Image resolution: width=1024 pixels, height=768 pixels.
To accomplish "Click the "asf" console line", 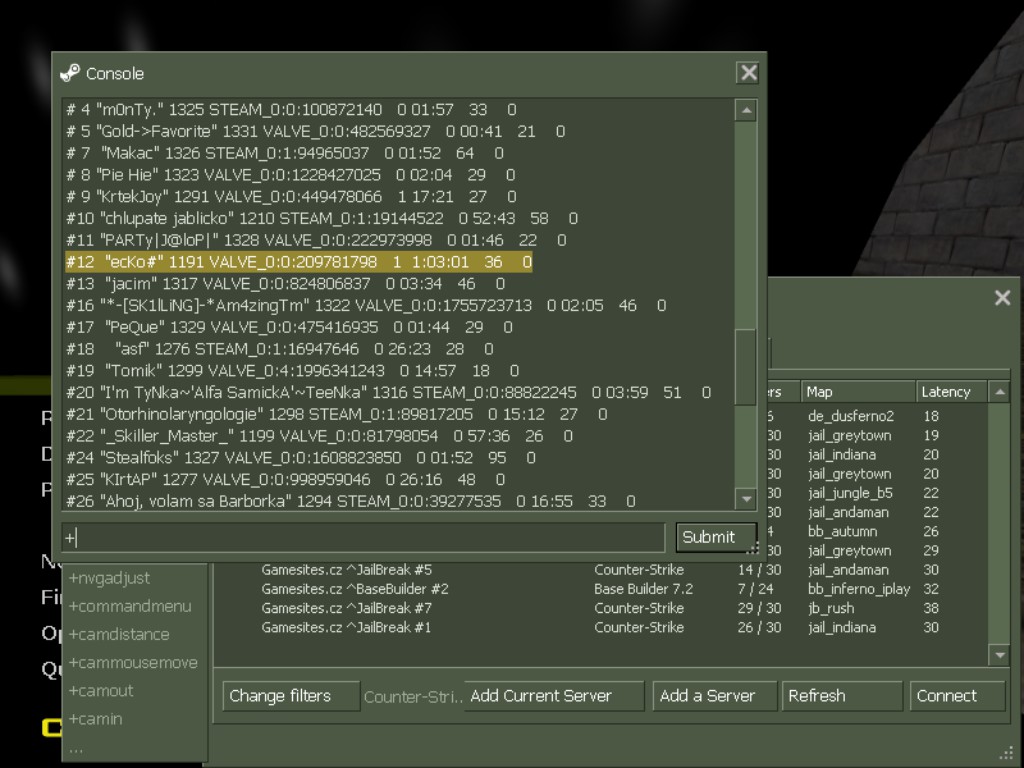I will pos(280,349).
